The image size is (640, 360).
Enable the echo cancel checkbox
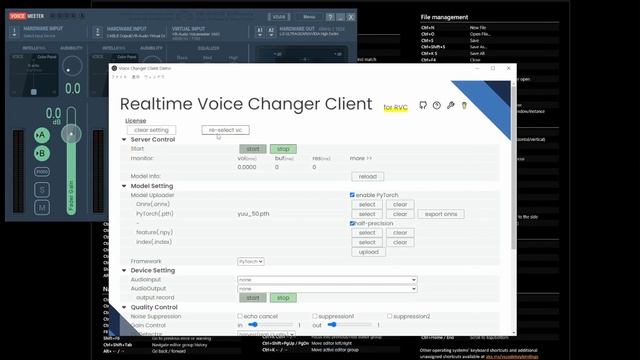click(240, 316)
